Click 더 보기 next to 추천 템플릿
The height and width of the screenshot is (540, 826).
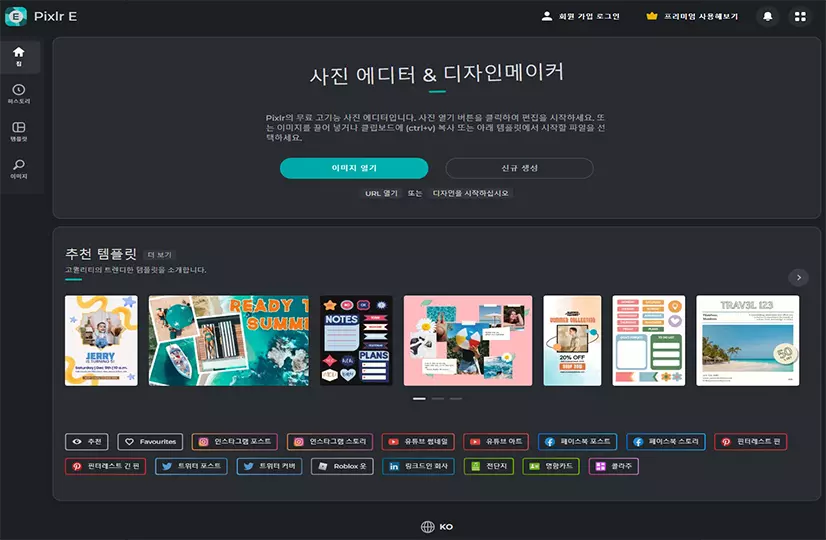159,255
